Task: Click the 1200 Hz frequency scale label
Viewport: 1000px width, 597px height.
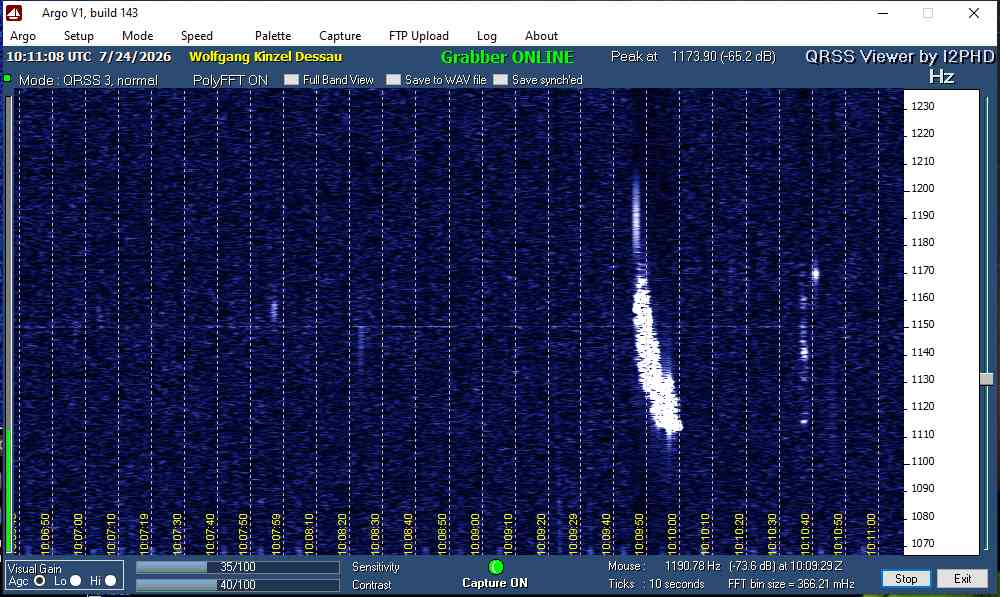Action: (x=922, y=188)
